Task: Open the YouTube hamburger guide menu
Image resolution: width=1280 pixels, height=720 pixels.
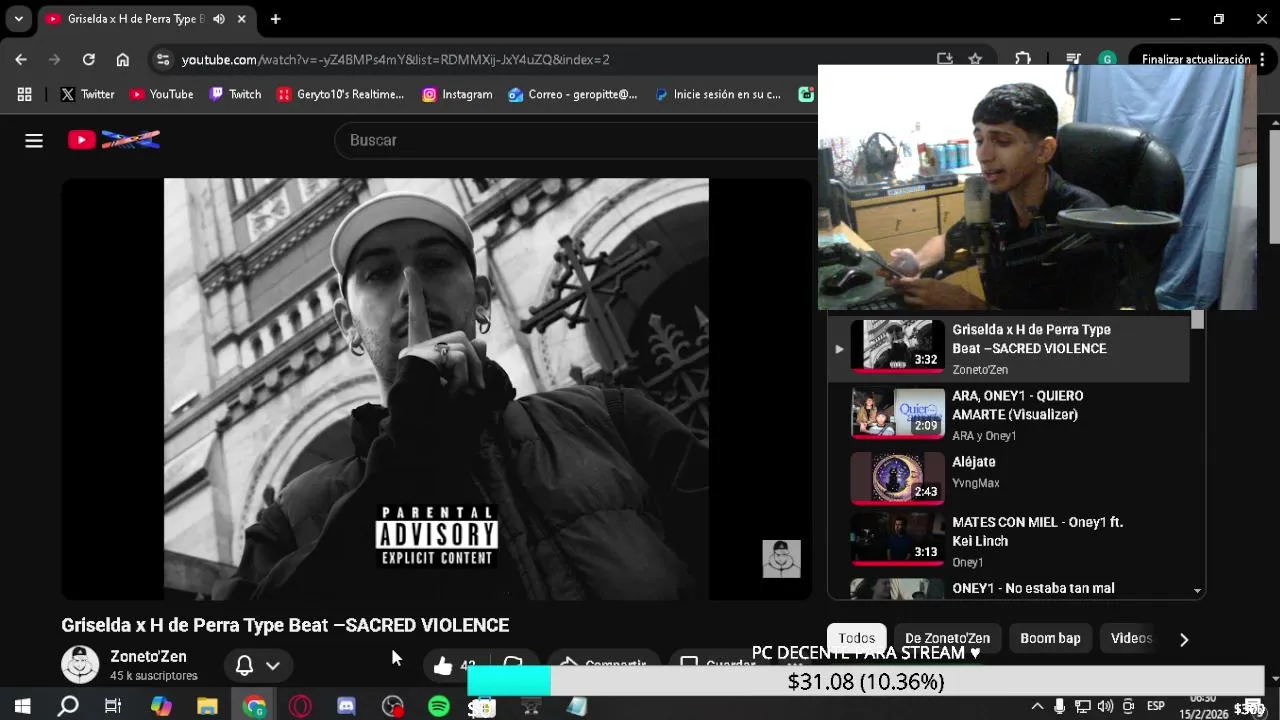Action: click(x=34, y=140)
